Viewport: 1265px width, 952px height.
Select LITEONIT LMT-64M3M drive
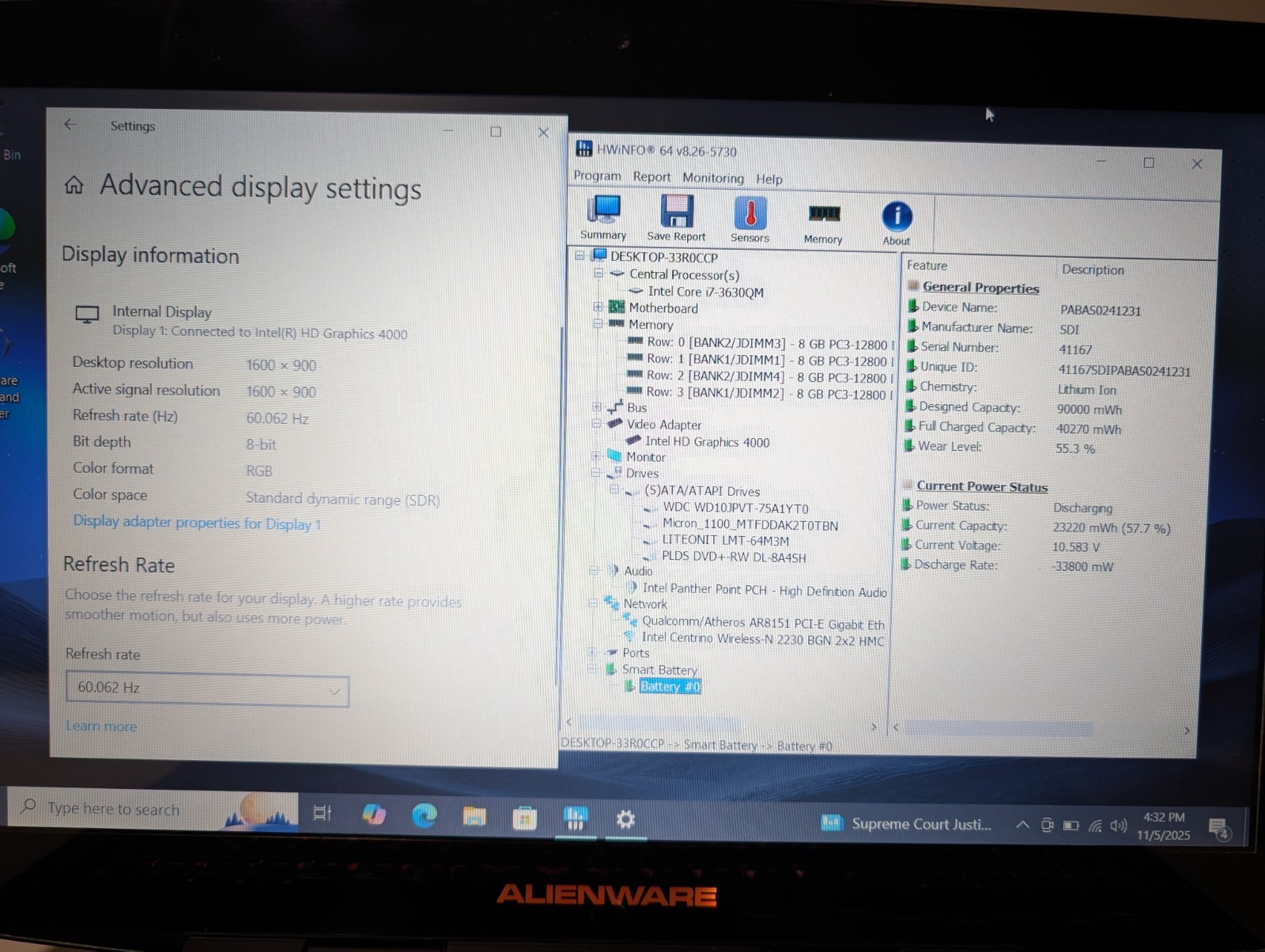click(x=725, y=541)
